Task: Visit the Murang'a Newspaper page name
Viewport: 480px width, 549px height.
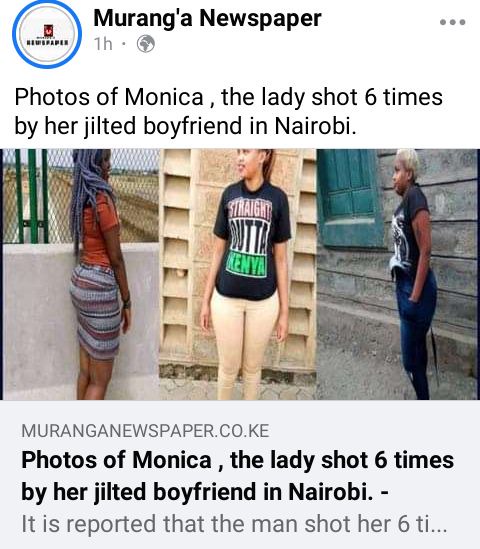Action: click(x=207, y=18)
